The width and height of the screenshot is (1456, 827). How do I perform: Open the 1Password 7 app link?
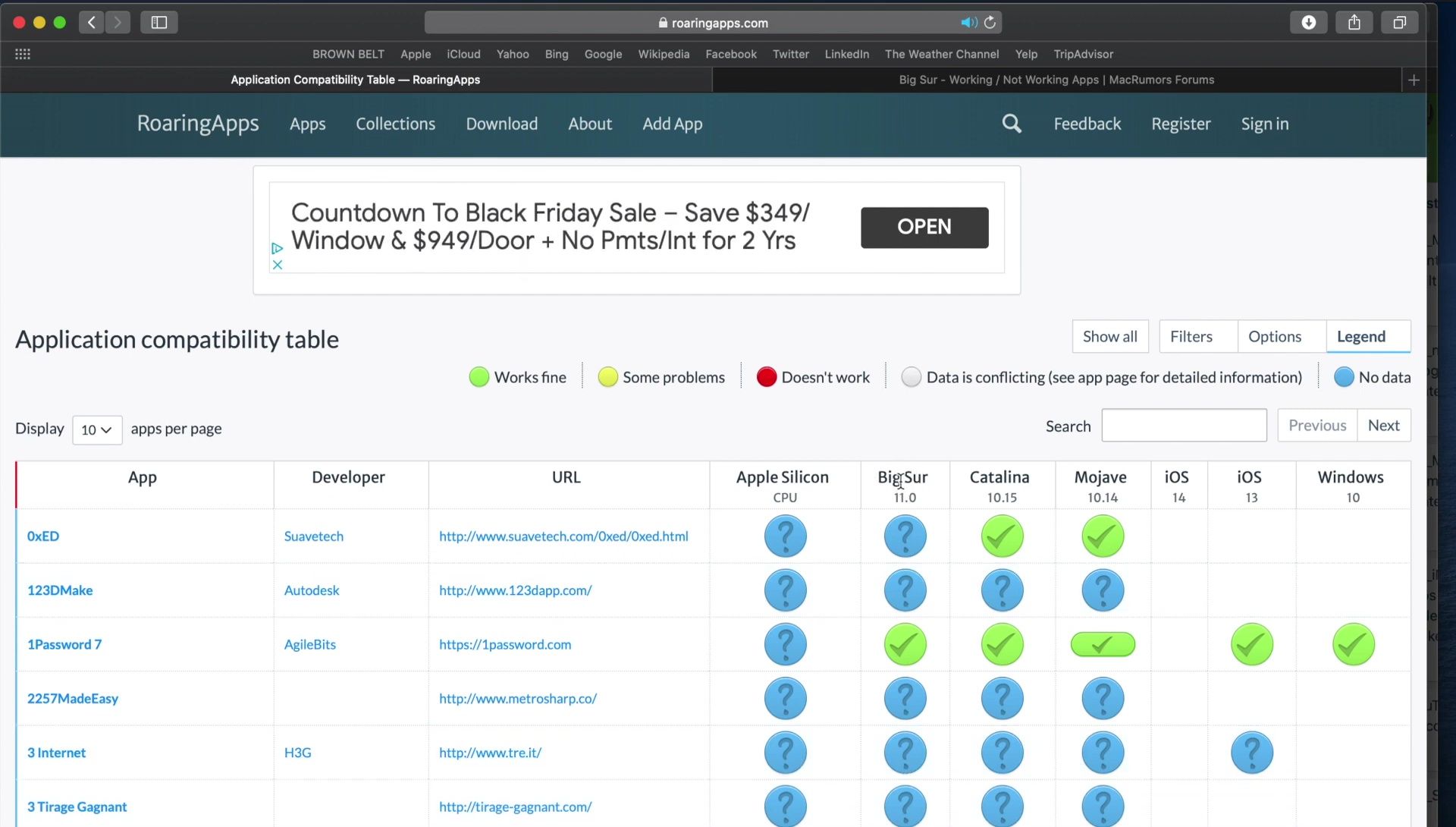(x=64, y=645)
